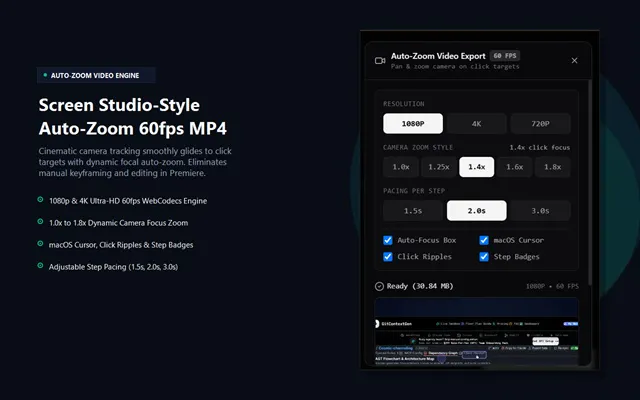
Task: Click the 'Auto-Zoom Video Export' dialog title
Action: pyautogui.click(x=438, y=56)
